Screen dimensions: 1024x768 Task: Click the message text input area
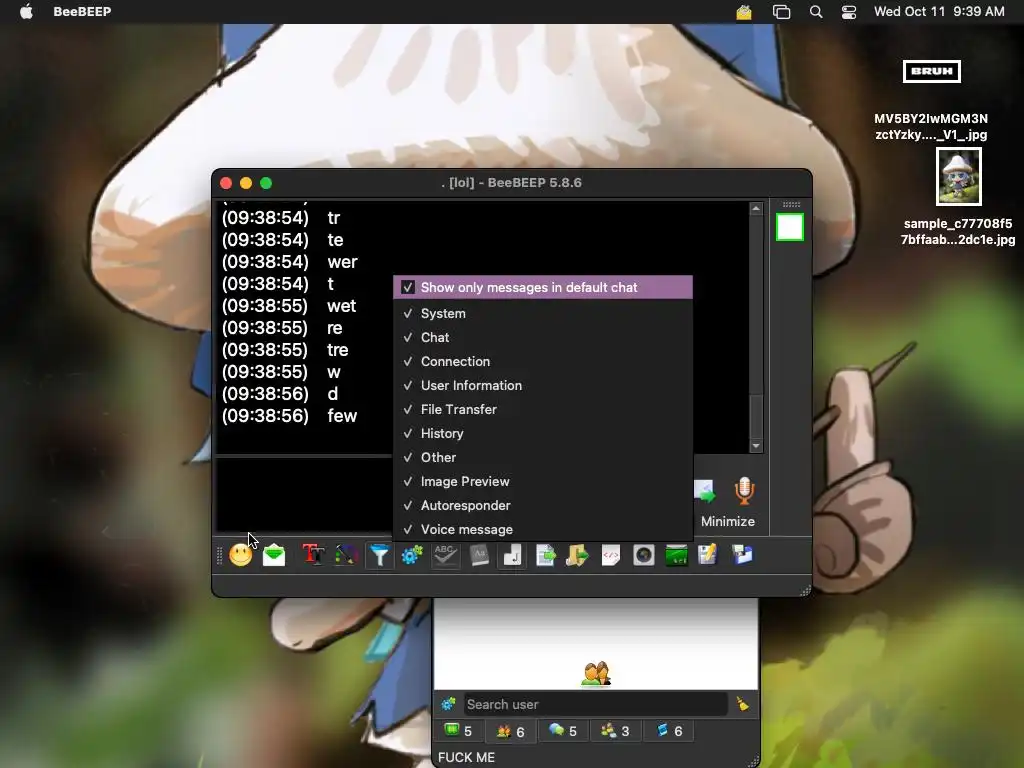[304, 494]
